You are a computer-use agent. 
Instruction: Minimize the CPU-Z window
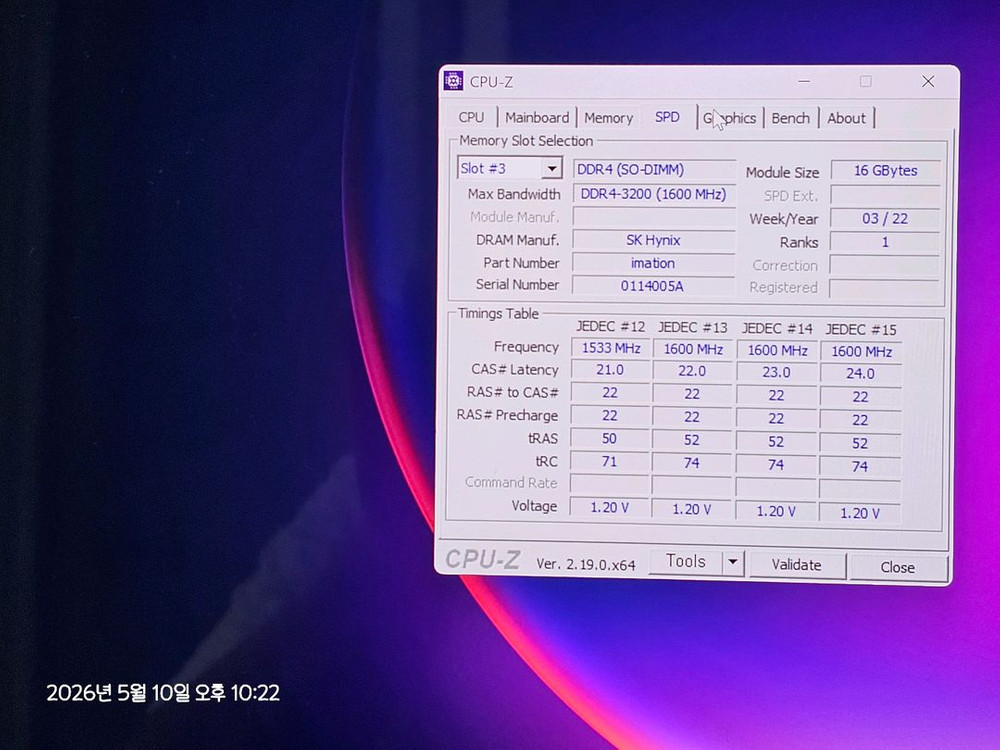click(x=804, y=81)
